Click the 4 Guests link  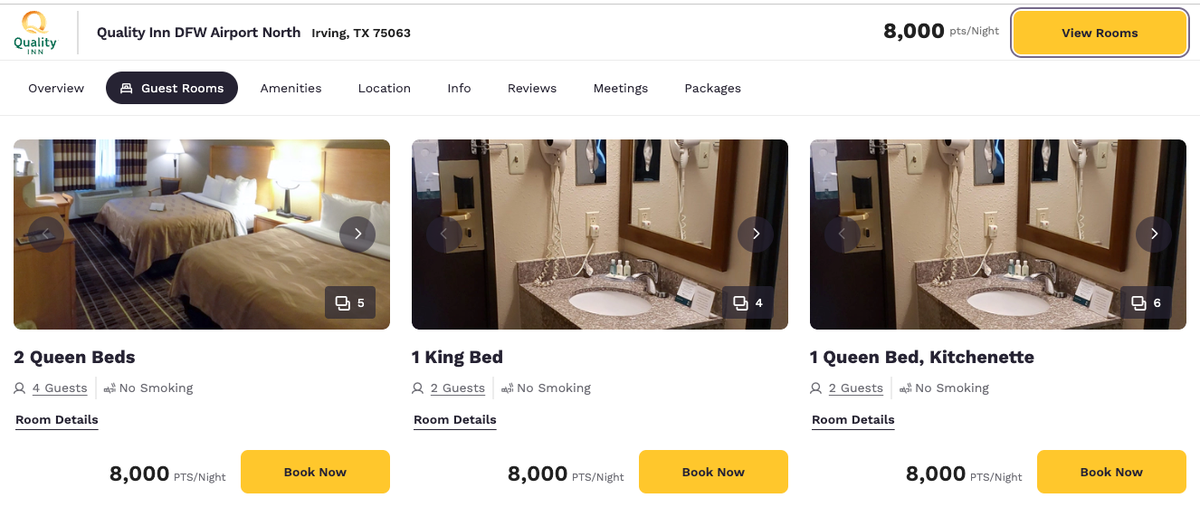click(59, 388)
